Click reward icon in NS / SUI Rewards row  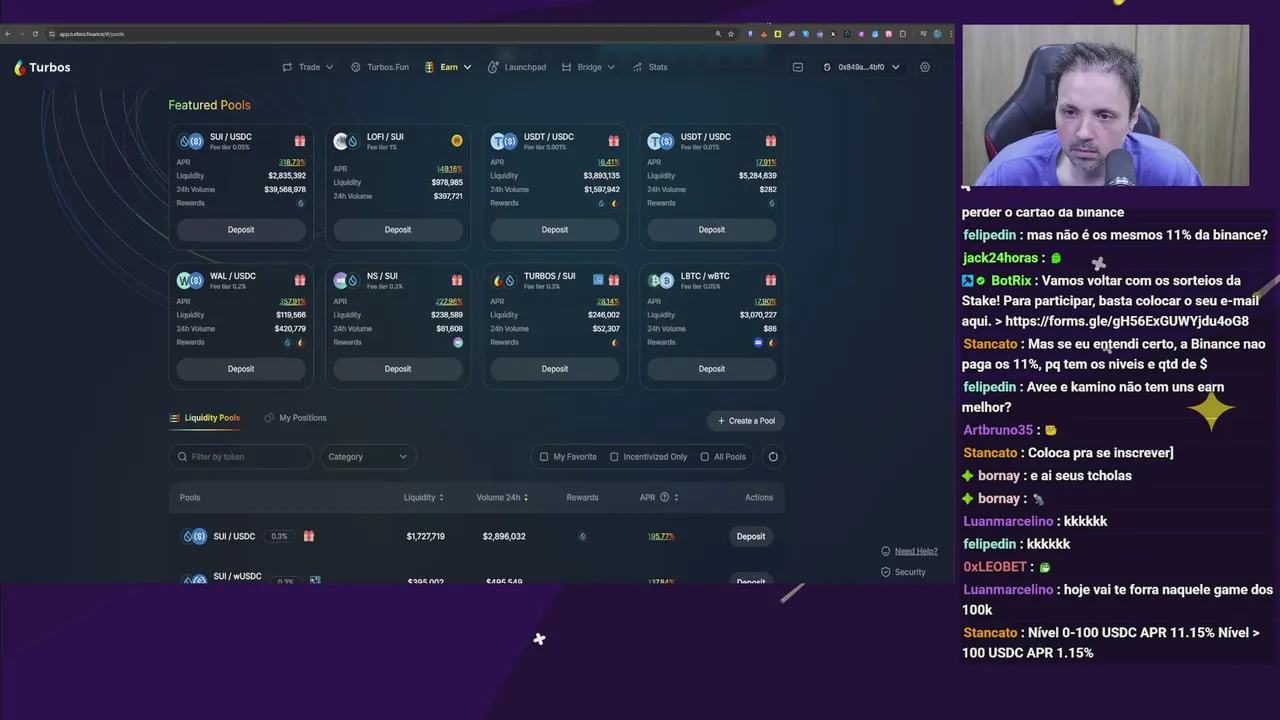(458, 342)
